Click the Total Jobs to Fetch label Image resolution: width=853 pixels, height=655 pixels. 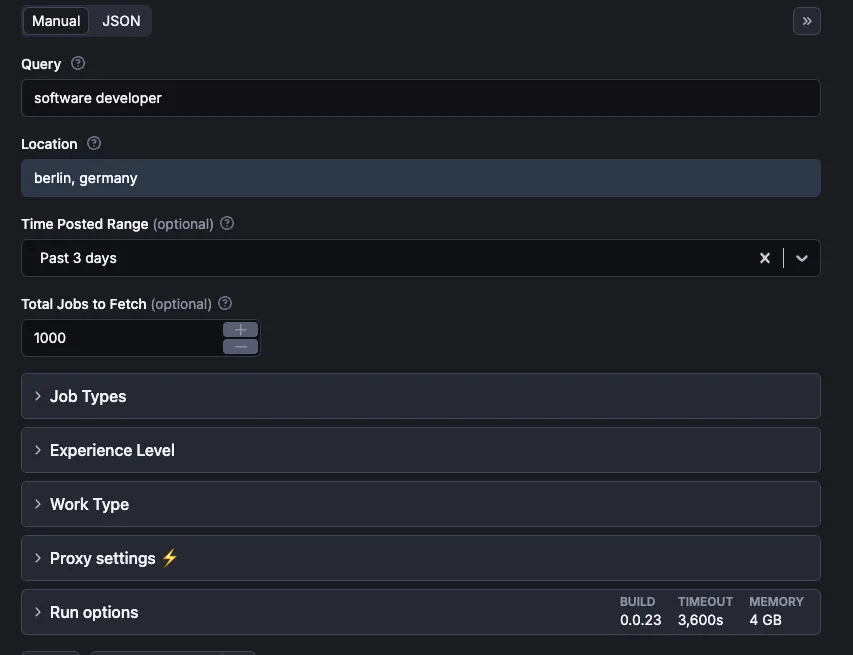coord(84,304)
